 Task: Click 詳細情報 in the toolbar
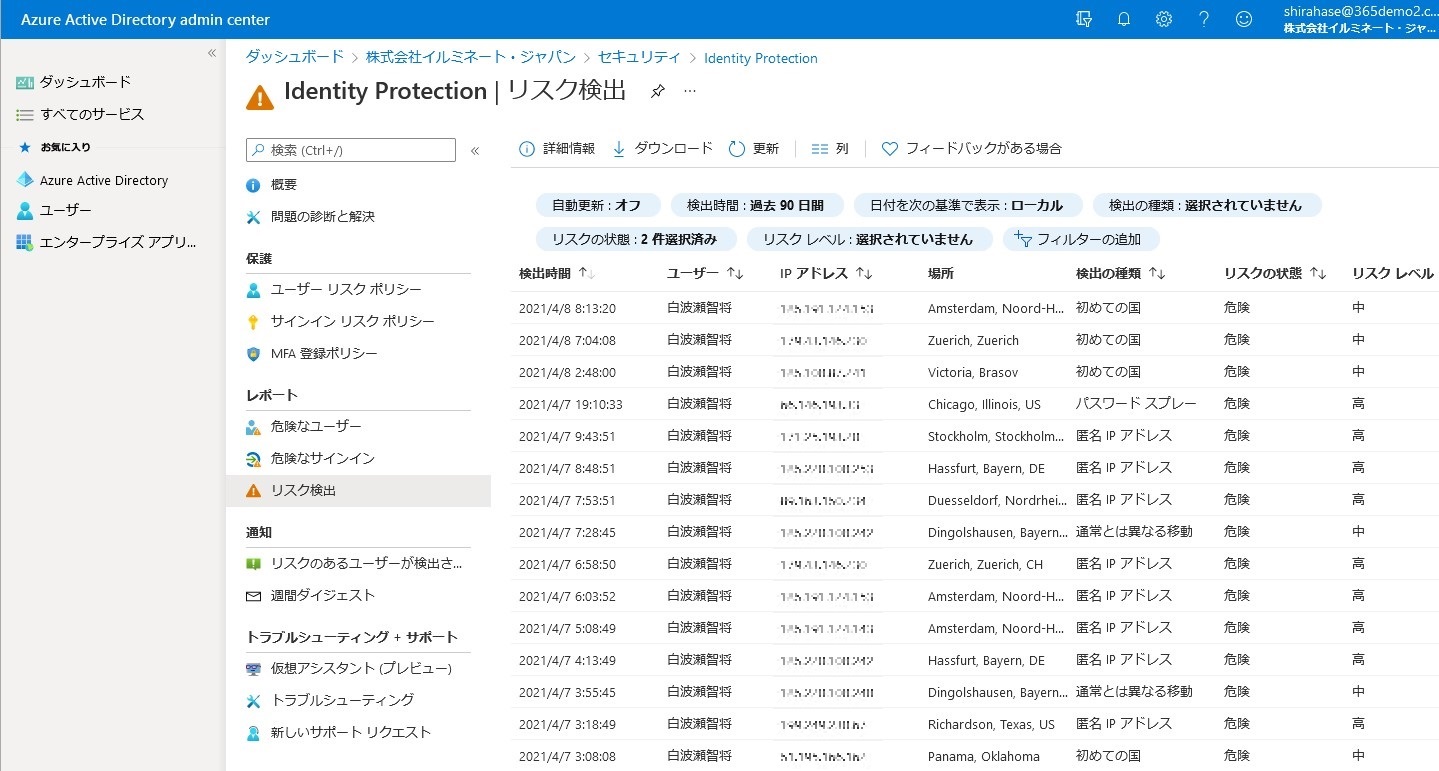(557, 148)
